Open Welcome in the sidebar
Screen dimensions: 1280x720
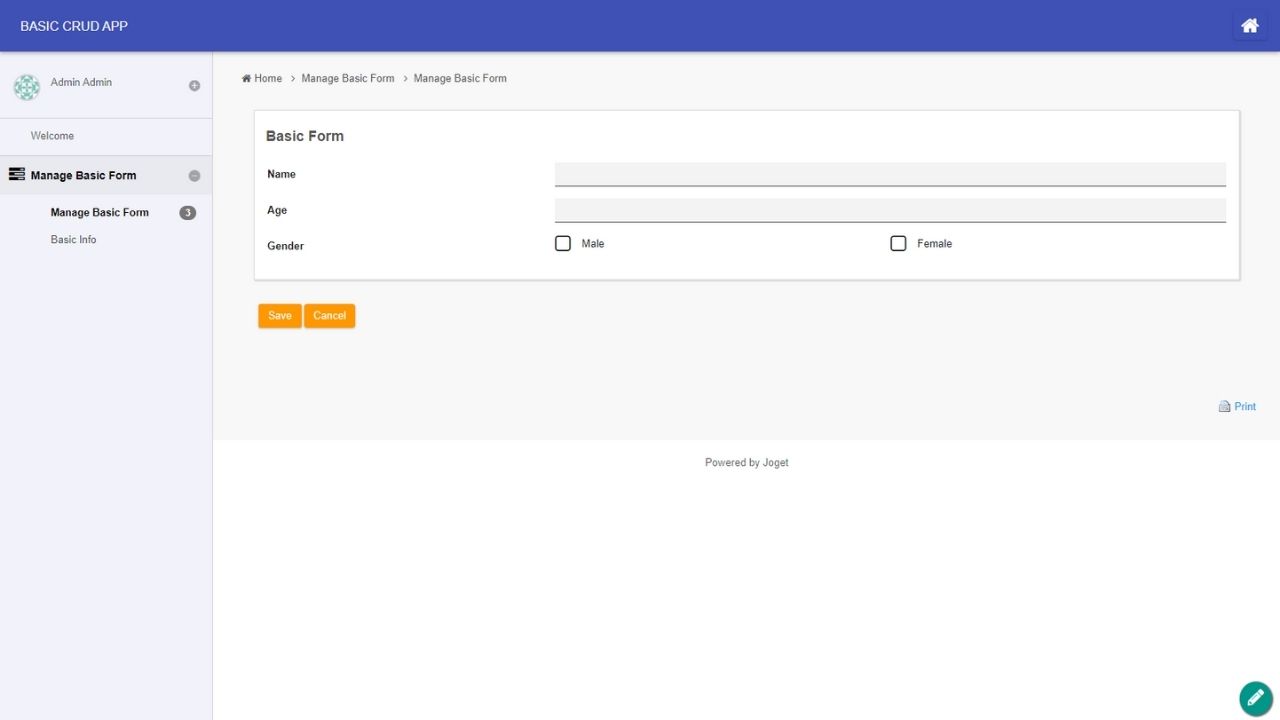52,136
